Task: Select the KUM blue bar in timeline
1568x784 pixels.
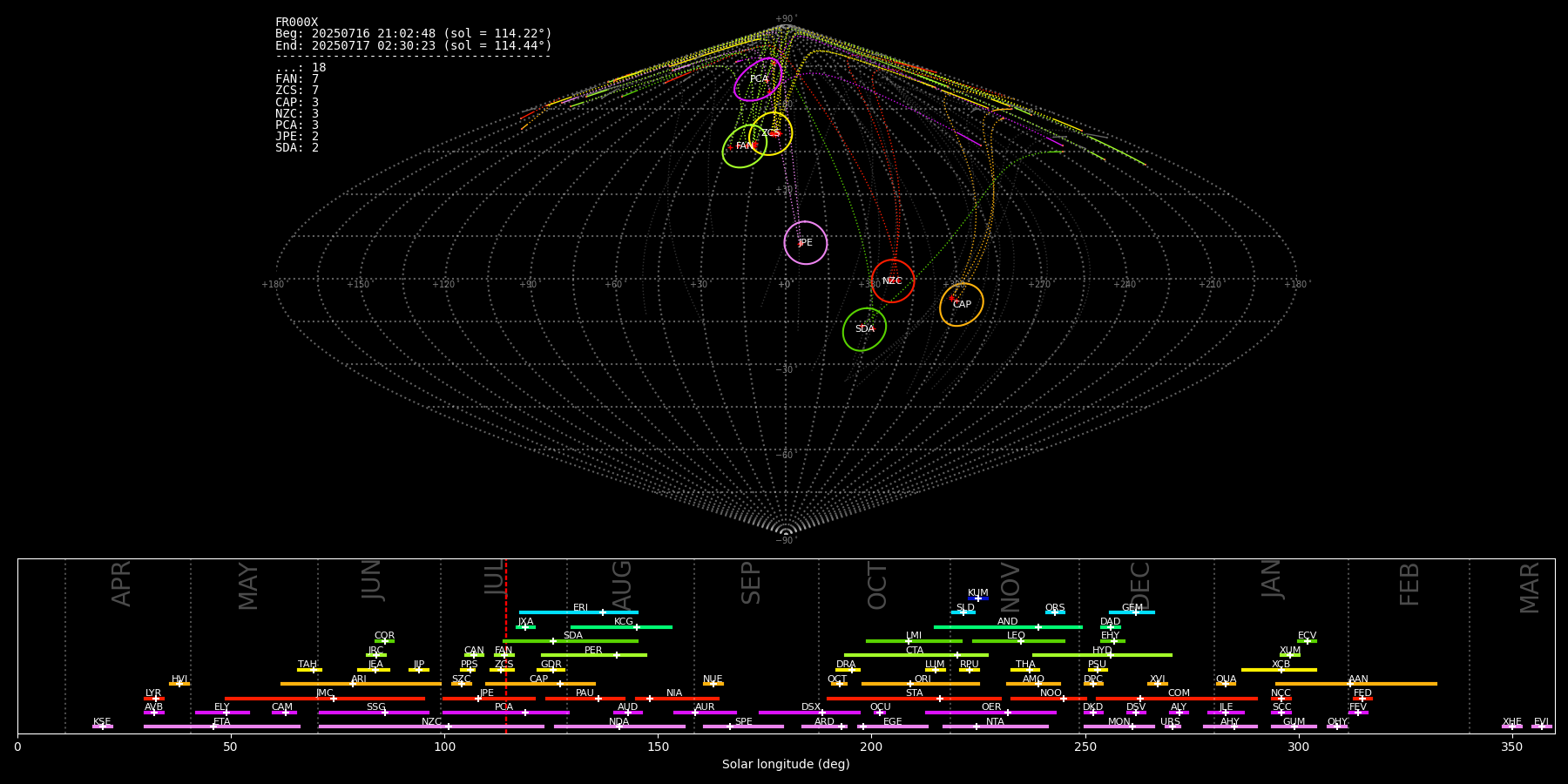Action: [978, 598]
